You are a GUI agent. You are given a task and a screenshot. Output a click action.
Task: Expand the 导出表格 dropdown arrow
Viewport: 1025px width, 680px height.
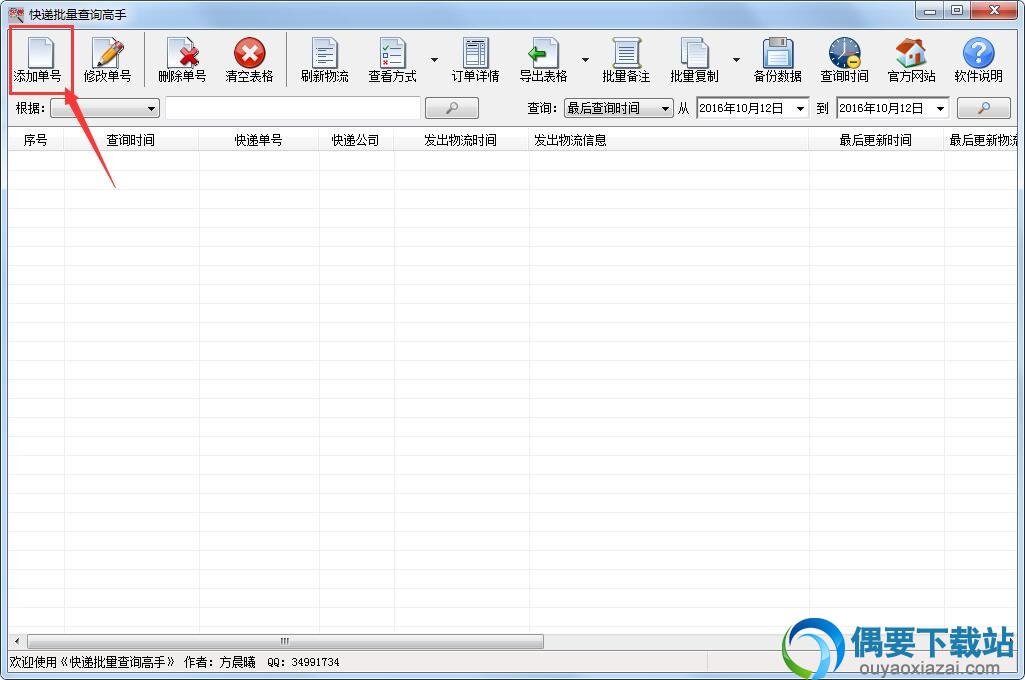click(585, 60)
